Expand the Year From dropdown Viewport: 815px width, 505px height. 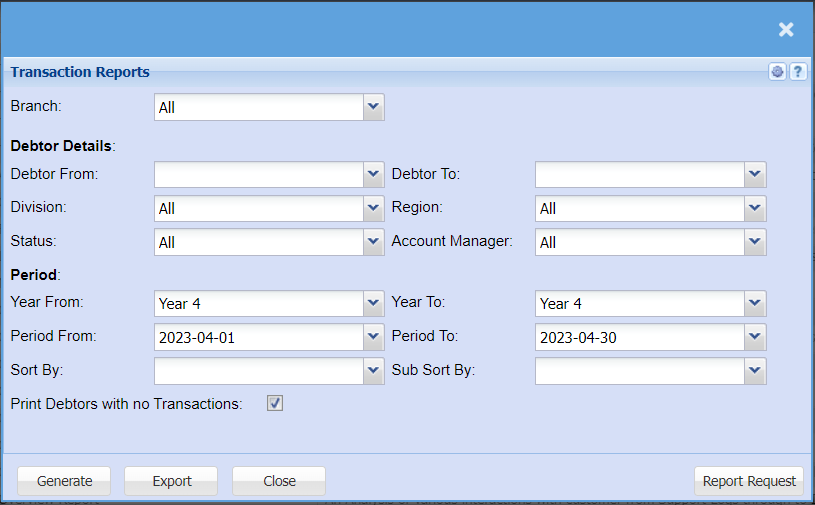click(x=373, y=303)
